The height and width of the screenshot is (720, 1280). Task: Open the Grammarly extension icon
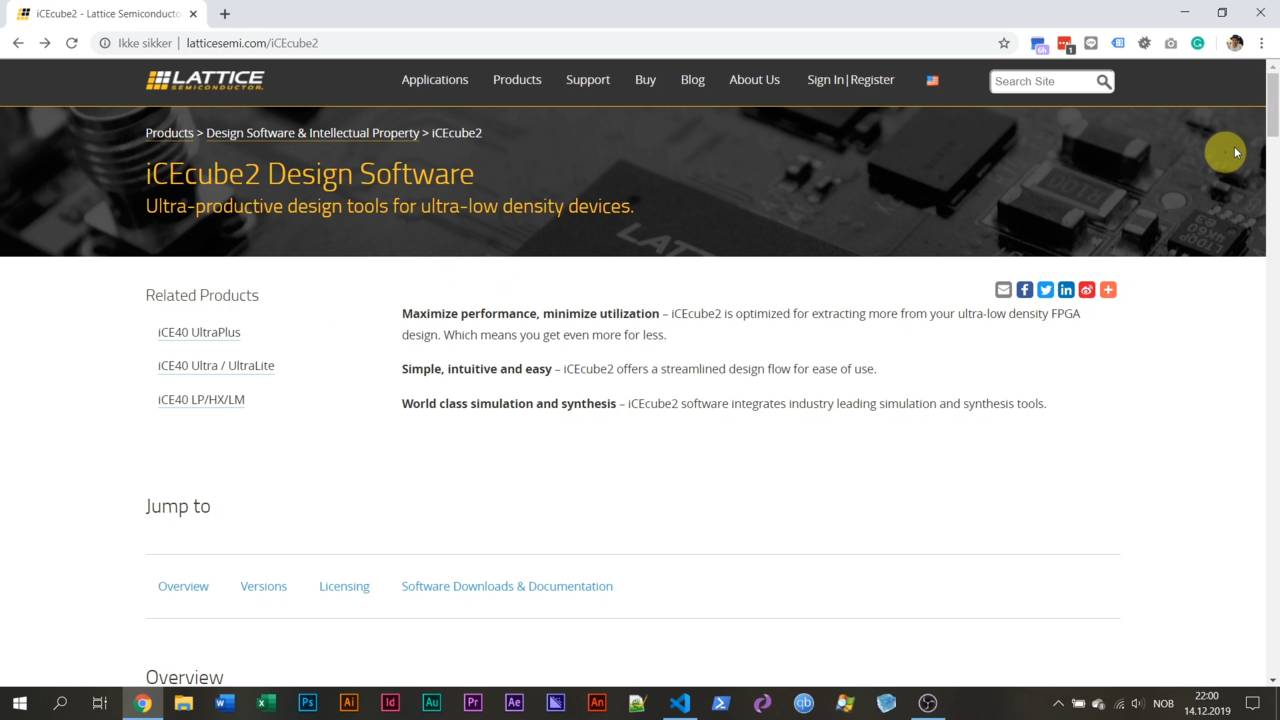(1197, 43)
